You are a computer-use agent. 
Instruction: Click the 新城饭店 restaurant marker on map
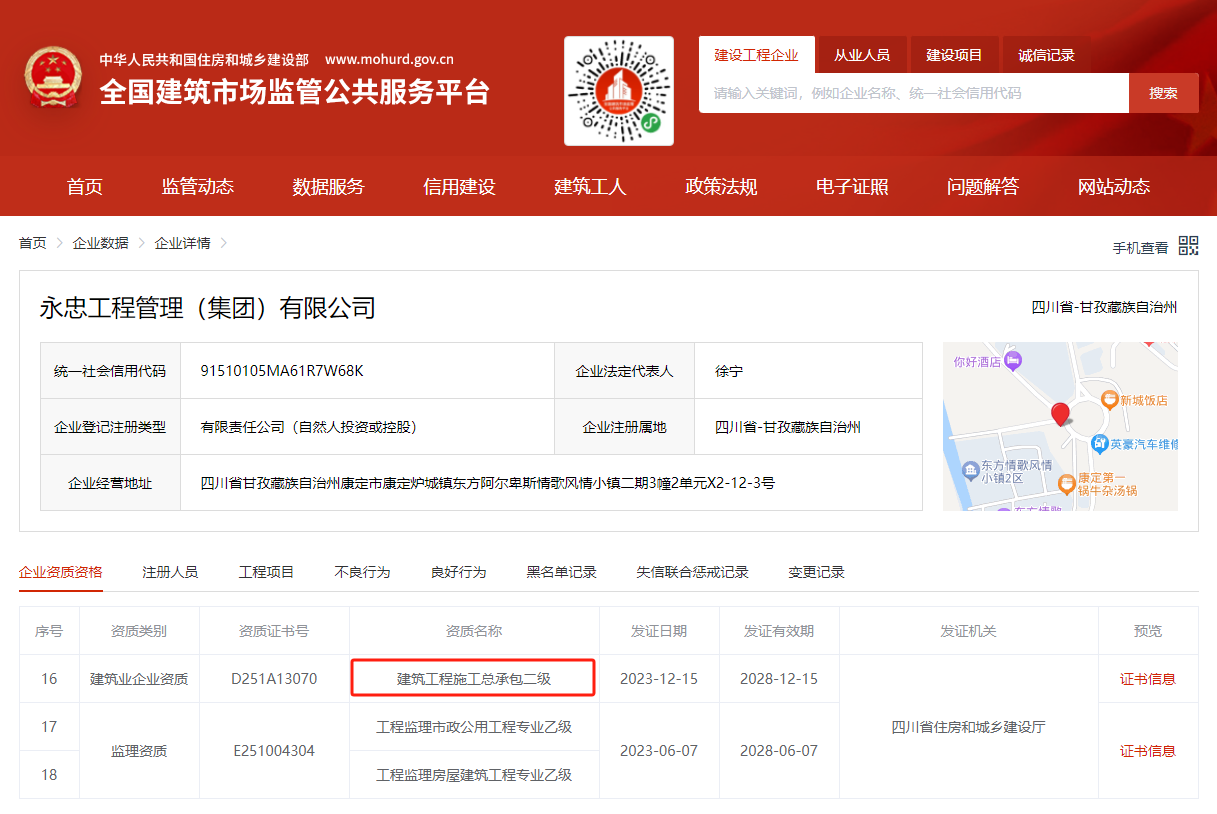pyautogui.click(x=1108, y=400)
